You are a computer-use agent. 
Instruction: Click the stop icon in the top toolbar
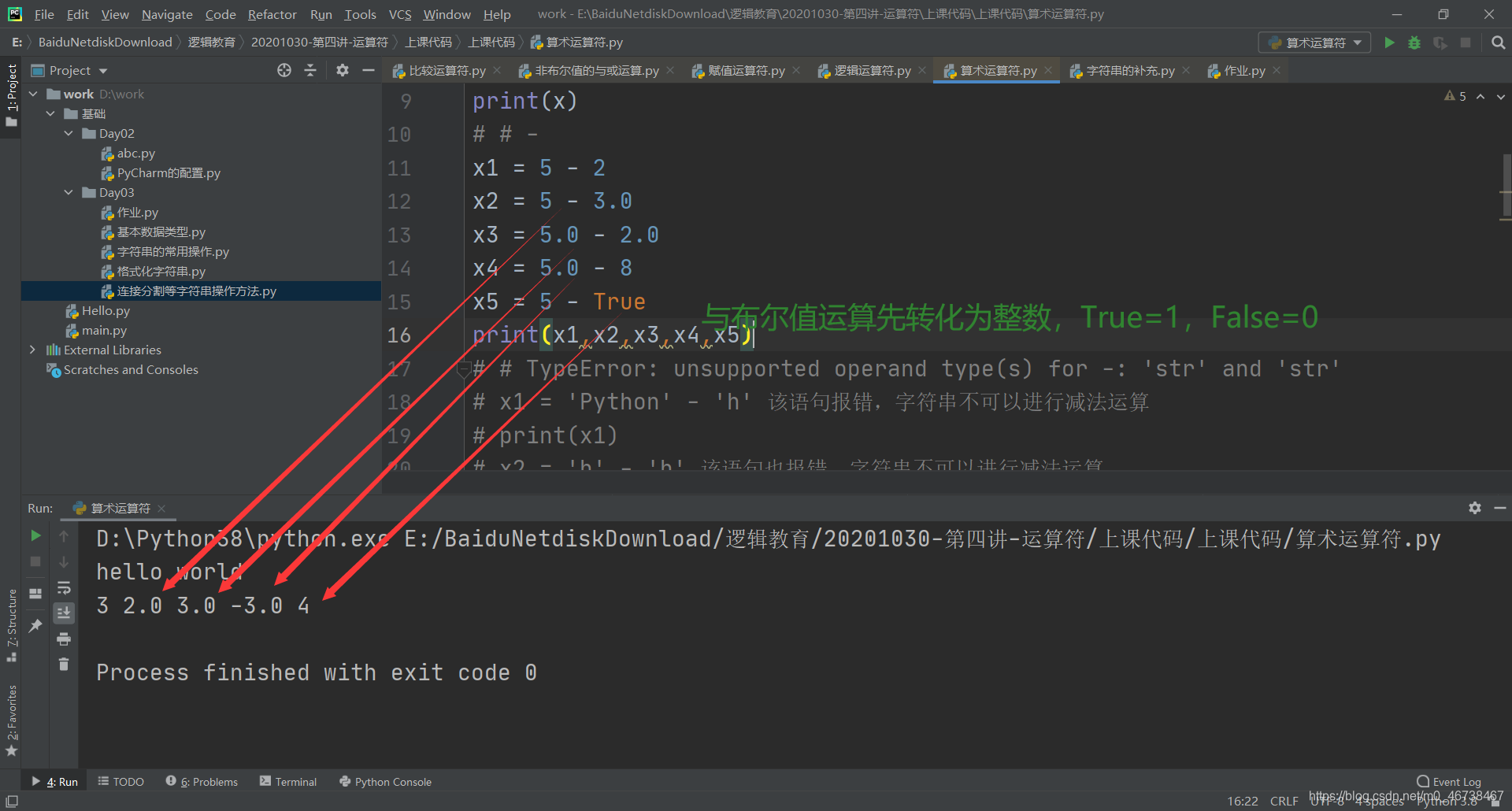point(1466,43)
